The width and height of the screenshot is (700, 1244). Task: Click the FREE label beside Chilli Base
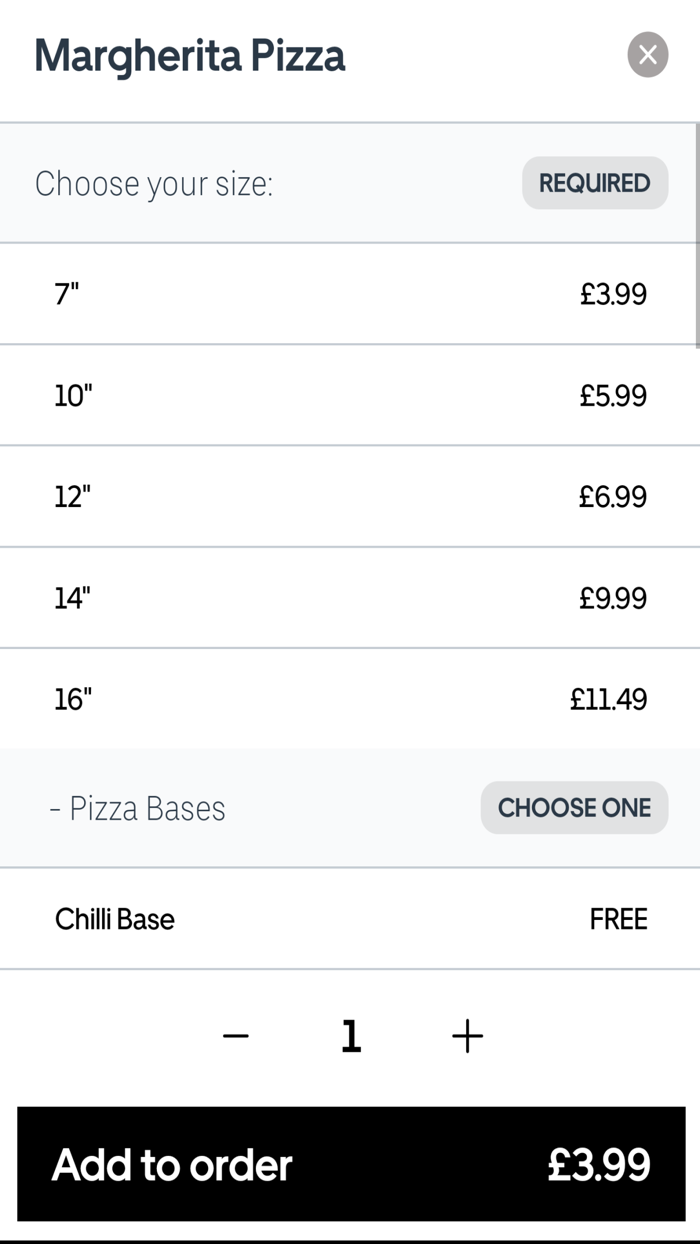point(618,919)
